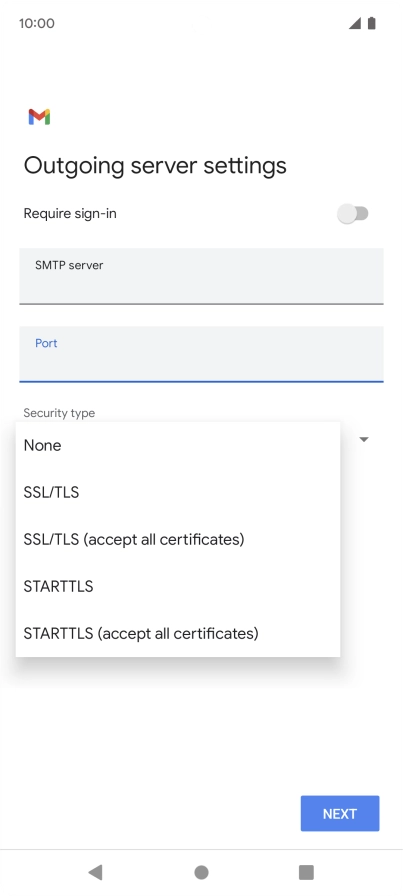
Task: Tap the Home circle navigation button
Action: 201,872
